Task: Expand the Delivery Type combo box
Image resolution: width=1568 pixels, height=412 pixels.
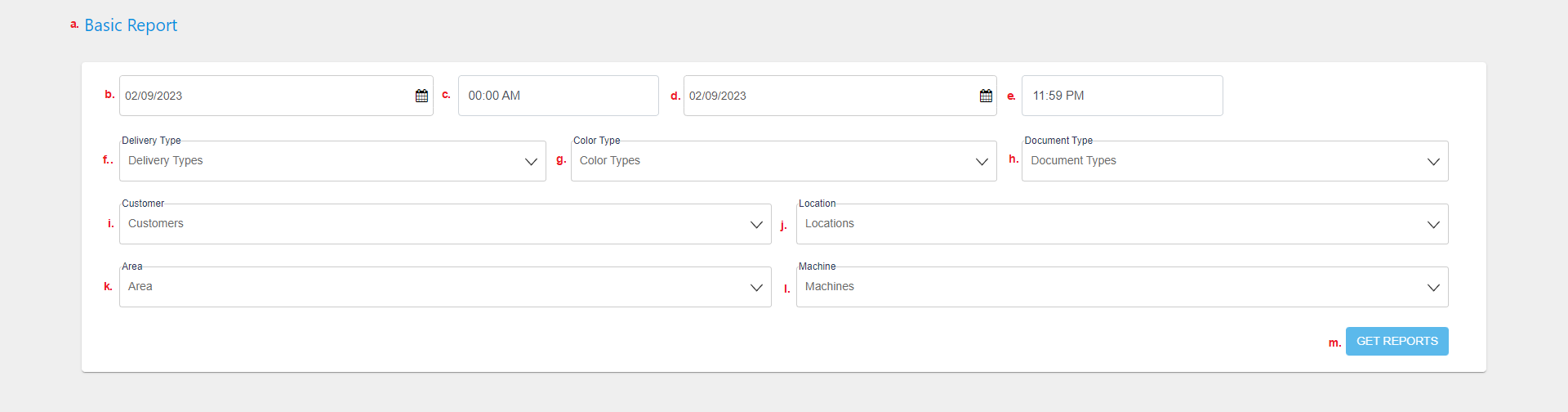Action: [x=332, y=161]
